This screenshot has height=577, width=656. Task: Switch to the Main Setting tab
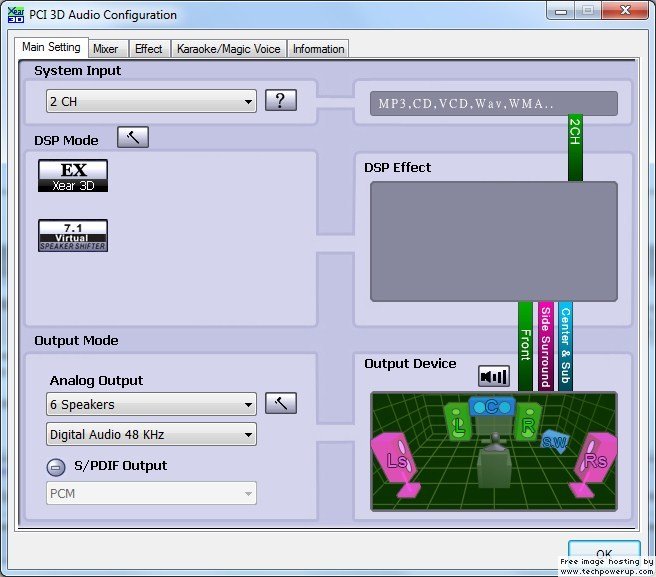(51, 47)
